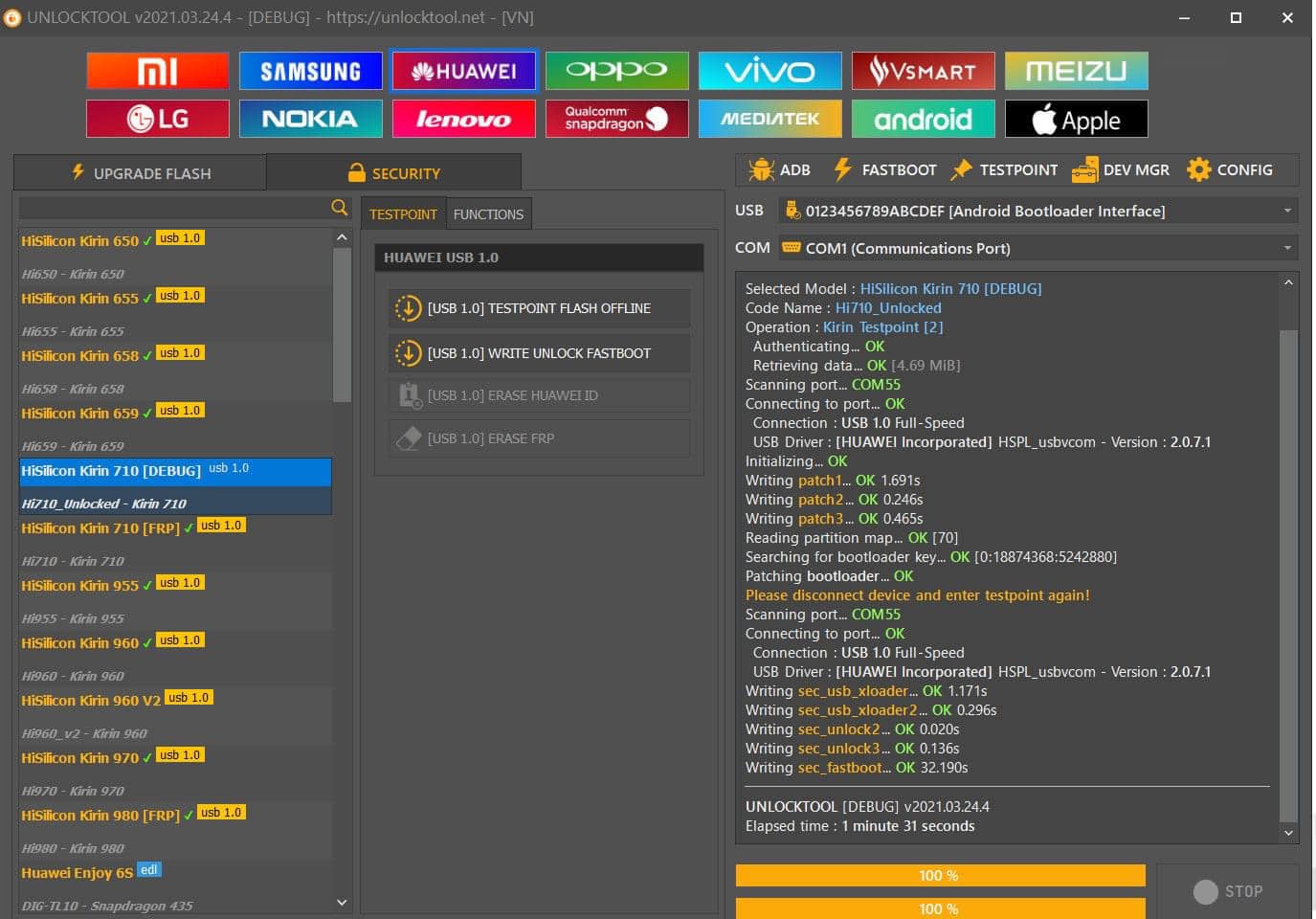Select HiSilicon Kirin 970 model
1316x919 pixels.
coord(175,773)
